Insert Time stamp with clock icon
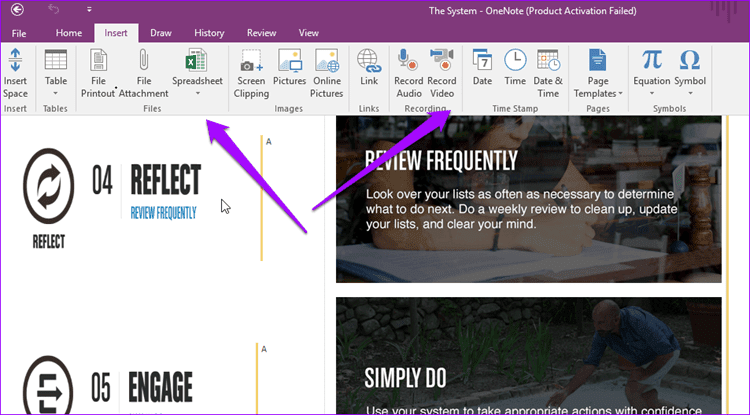 pyautogui.click(x=515, y=60)
